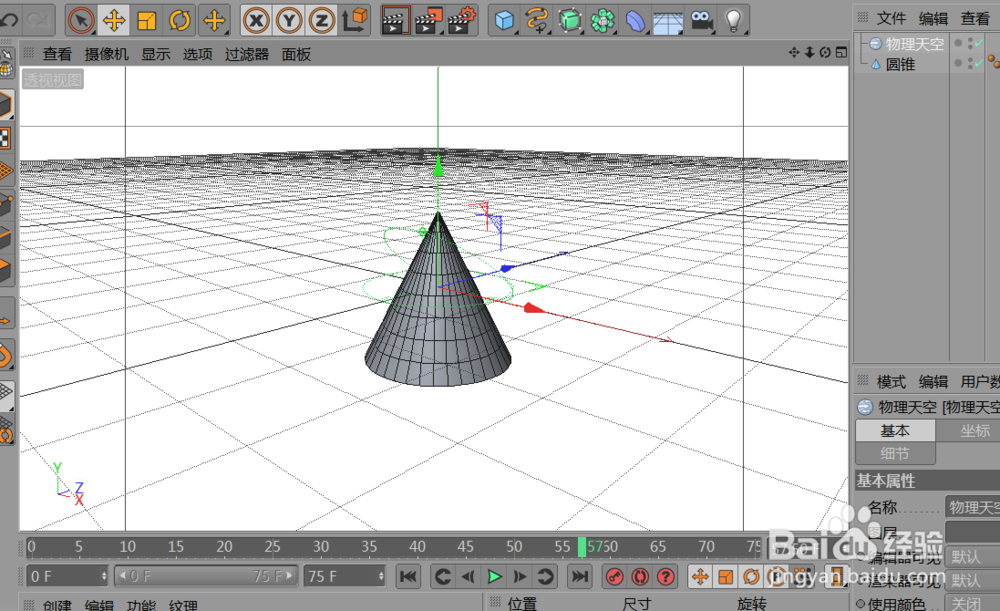1000x611 pixels.
Task: Toggle the green checkmark on the 圆锥 object
Action: coord(978,64)
